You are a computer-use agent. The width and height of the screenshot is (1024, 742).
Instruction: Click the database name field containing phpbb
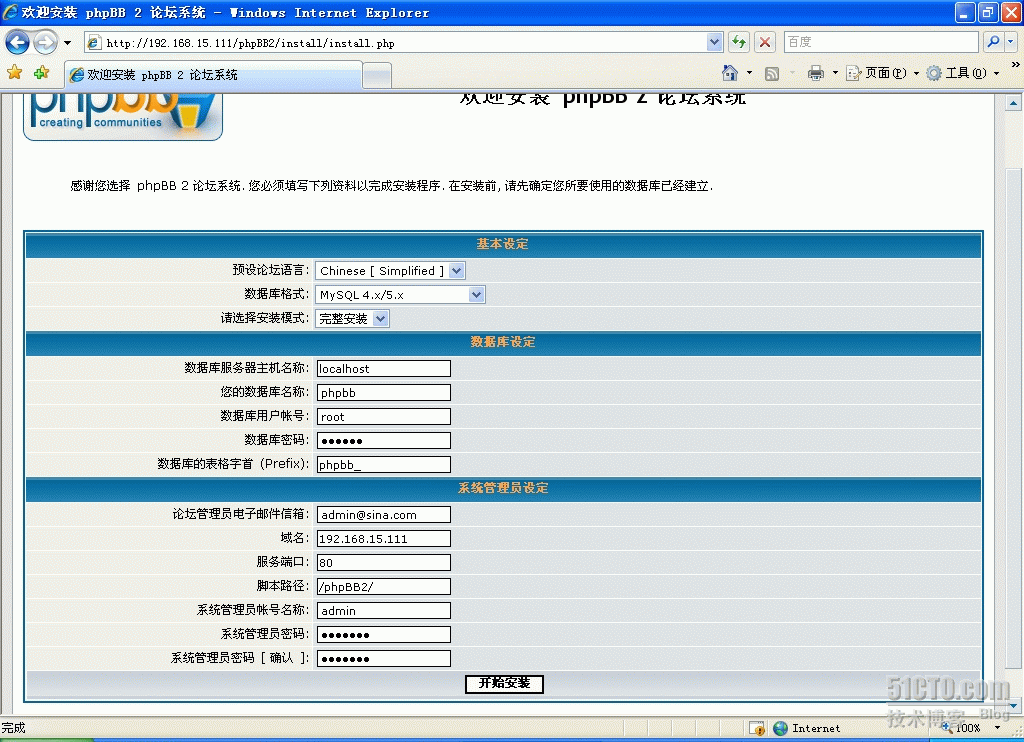[383, 393]
